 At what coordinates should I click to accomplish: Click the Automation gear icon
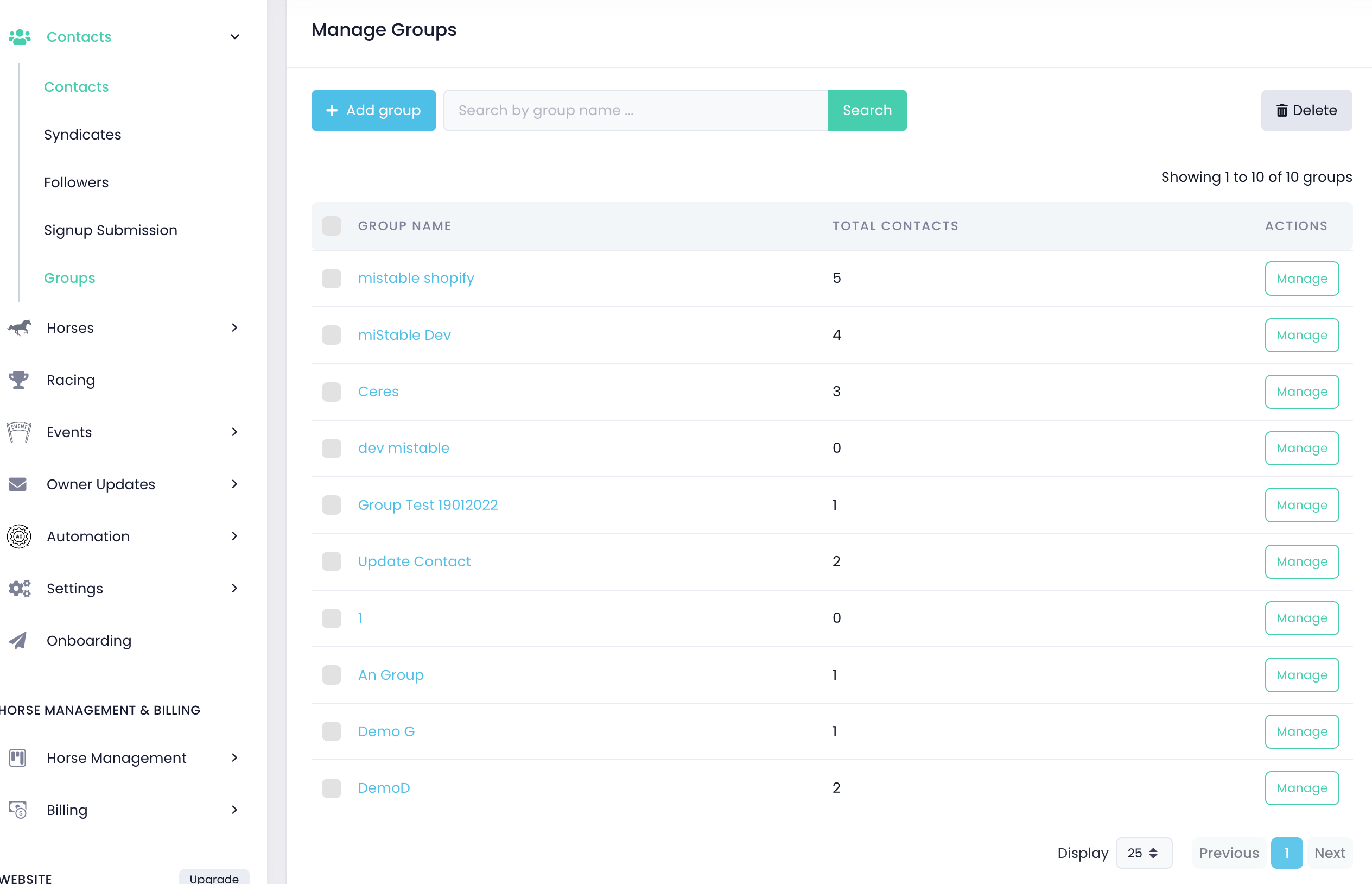click(x=18, y=536)
